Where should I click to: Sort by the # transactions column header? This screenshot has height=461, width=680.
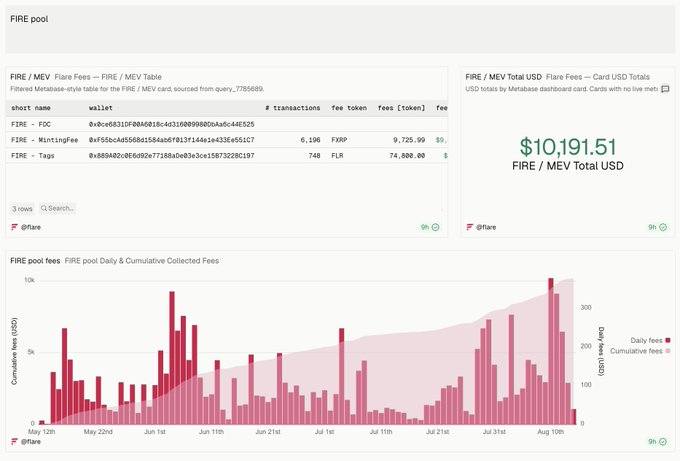click(293, 108)
